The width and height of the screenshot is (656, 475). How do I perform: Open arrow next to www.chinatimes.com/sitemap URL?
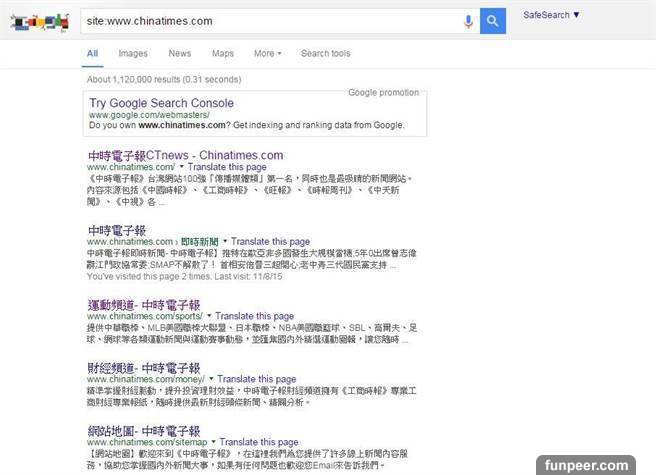[x=213, y=442]
